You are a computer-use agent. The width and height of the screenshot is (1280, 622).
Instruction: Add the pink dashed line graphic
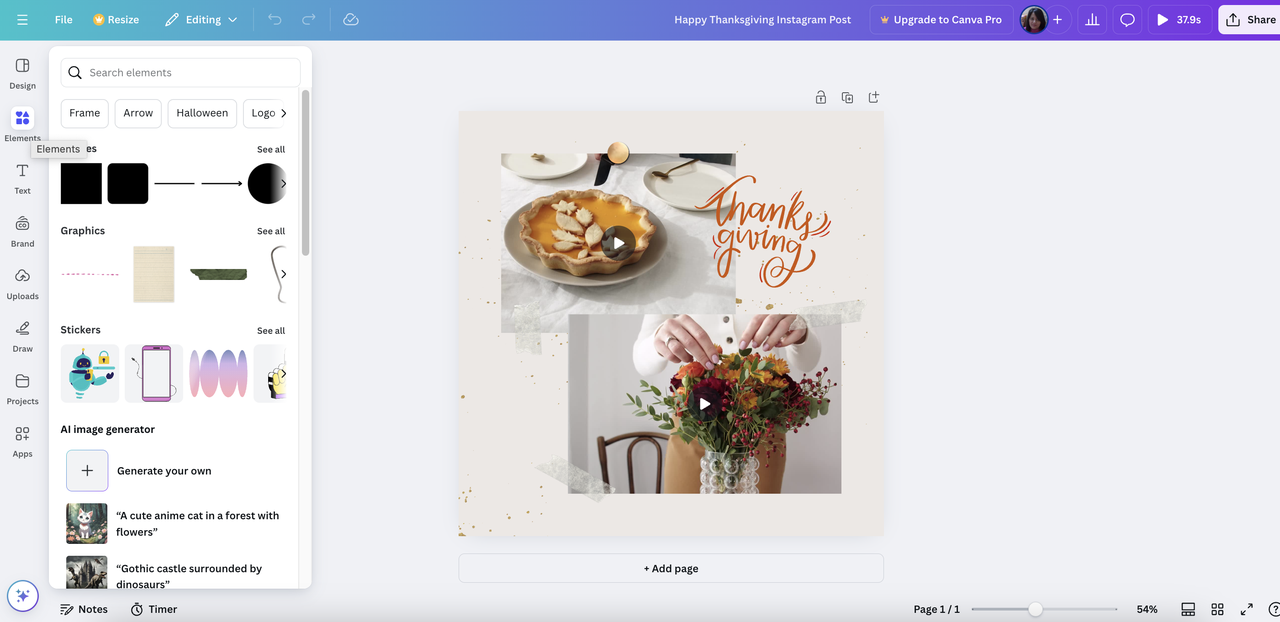90,274
